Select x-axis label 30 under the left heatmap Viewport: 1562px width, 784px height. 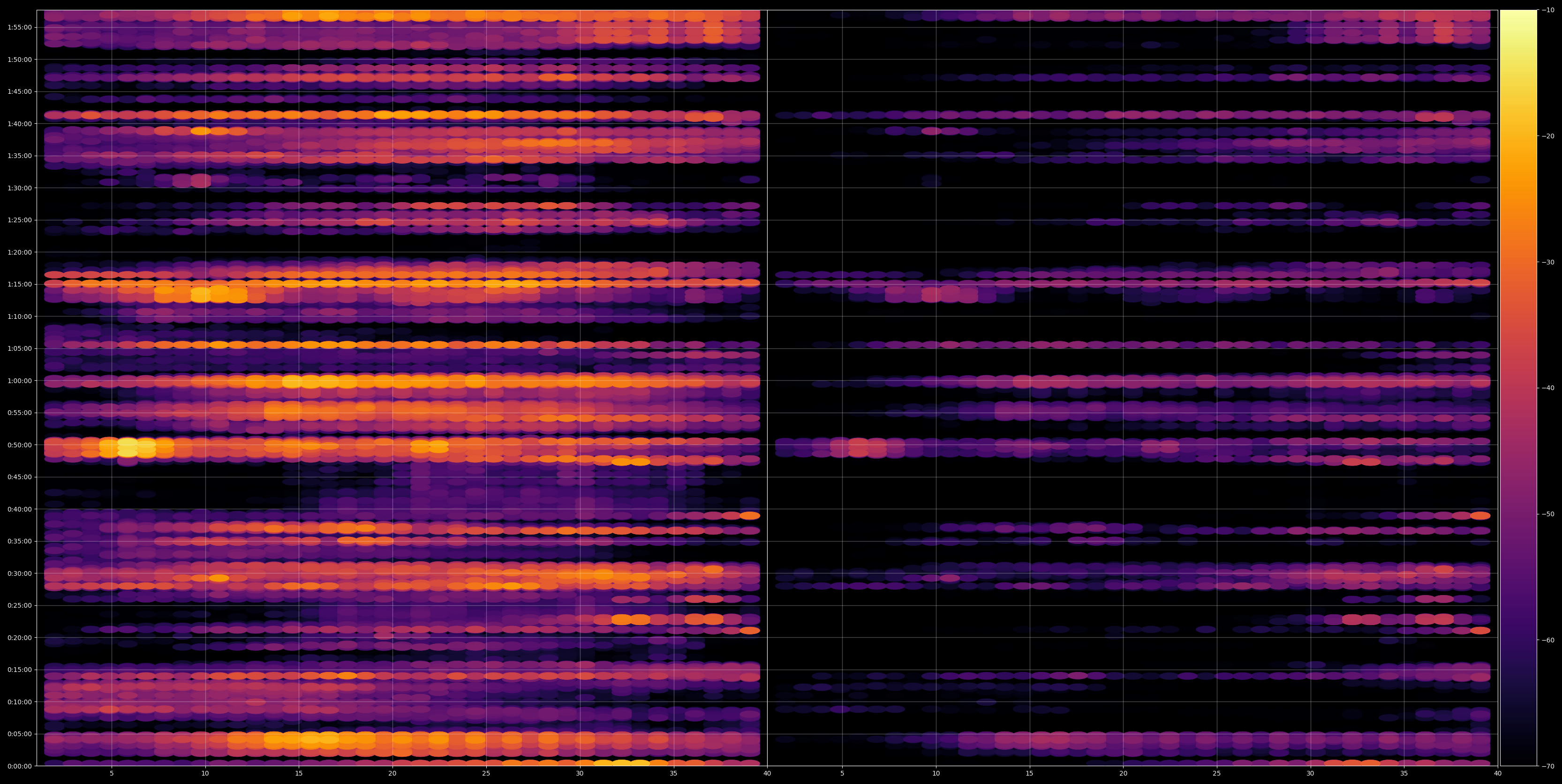click(x=580, y=774)
